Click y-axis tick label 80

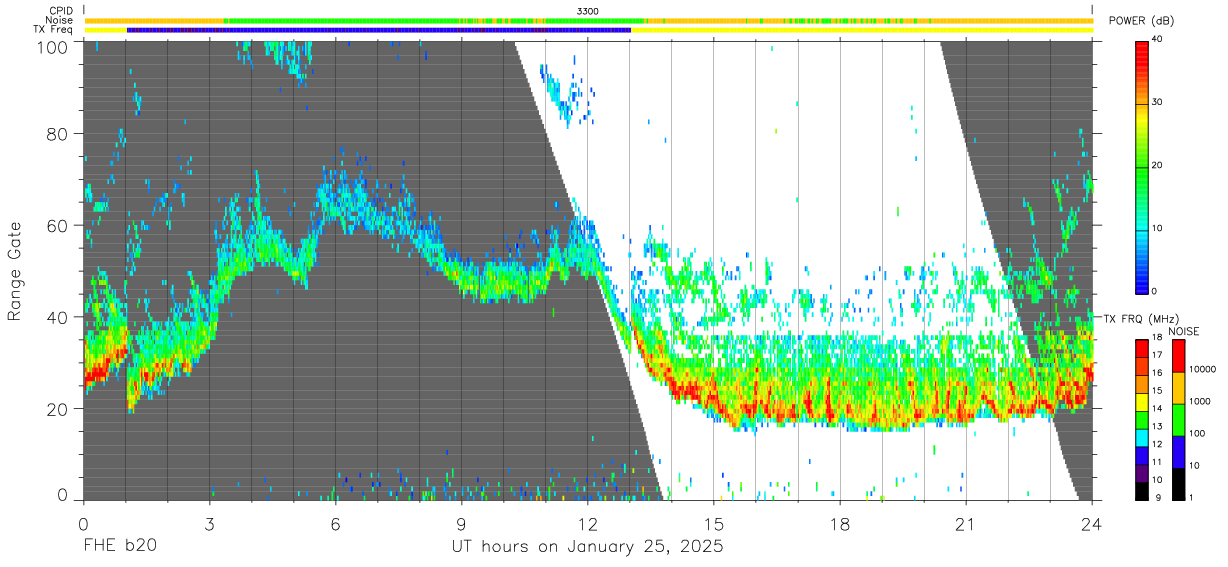(58, 134)
